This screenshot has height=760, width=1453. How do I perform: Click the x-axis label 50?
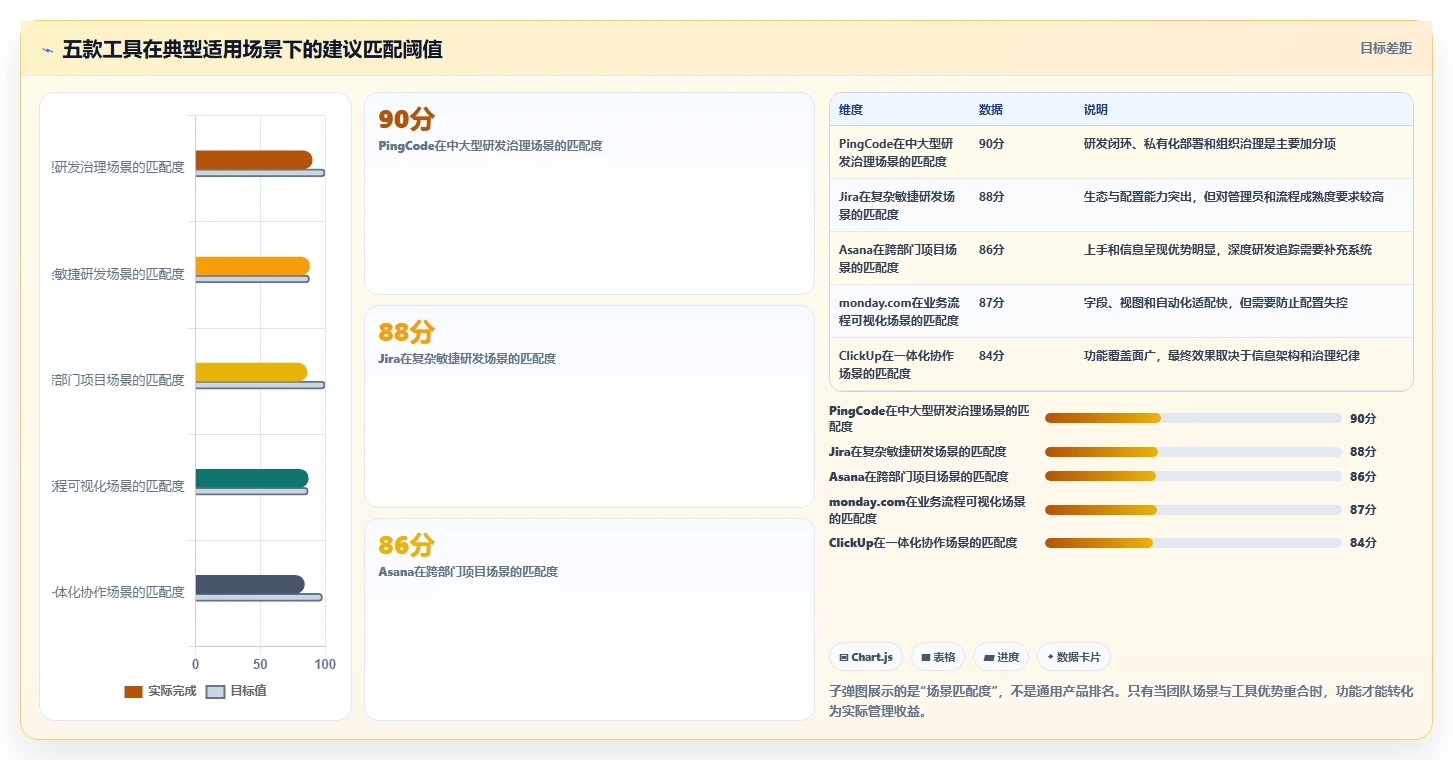[x=260, y=664]
